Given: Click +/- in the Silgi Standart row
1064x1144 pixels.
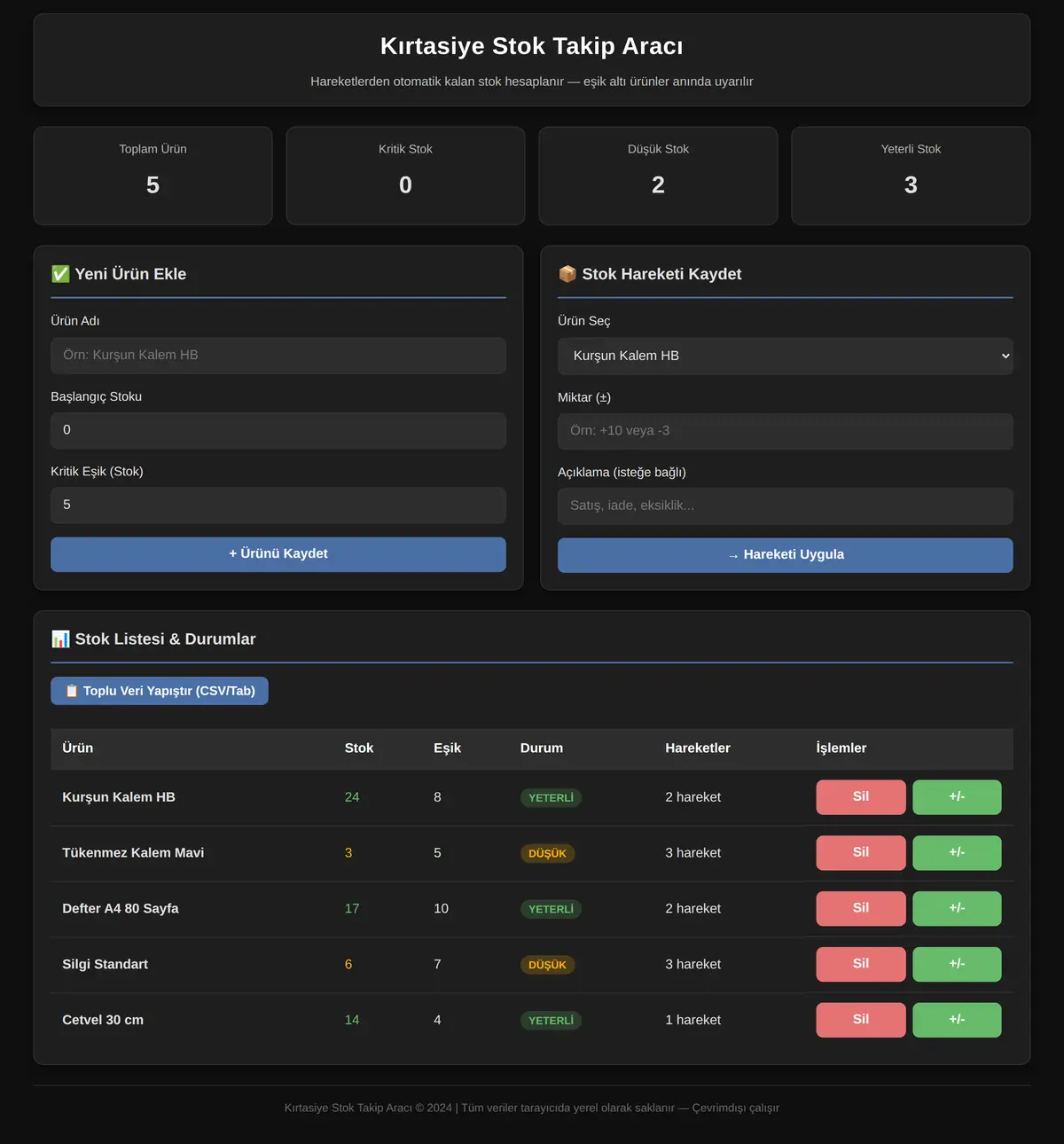Looking at the screenshot, I should tap(957, 965).
